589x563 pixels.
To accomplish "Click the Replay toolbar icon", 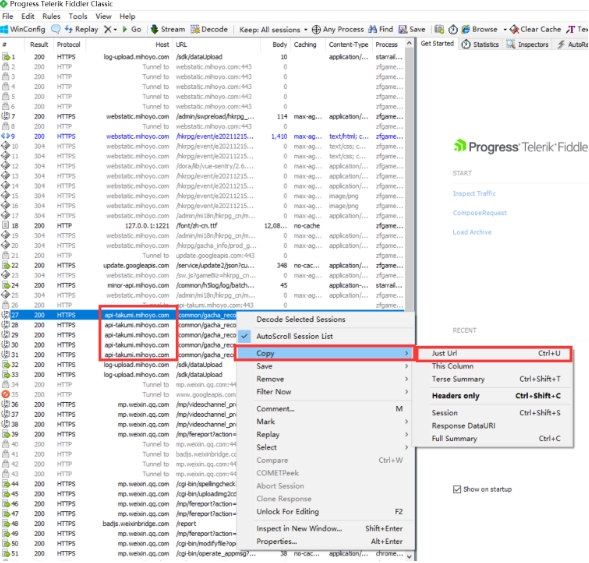I will tap(69, 29).
